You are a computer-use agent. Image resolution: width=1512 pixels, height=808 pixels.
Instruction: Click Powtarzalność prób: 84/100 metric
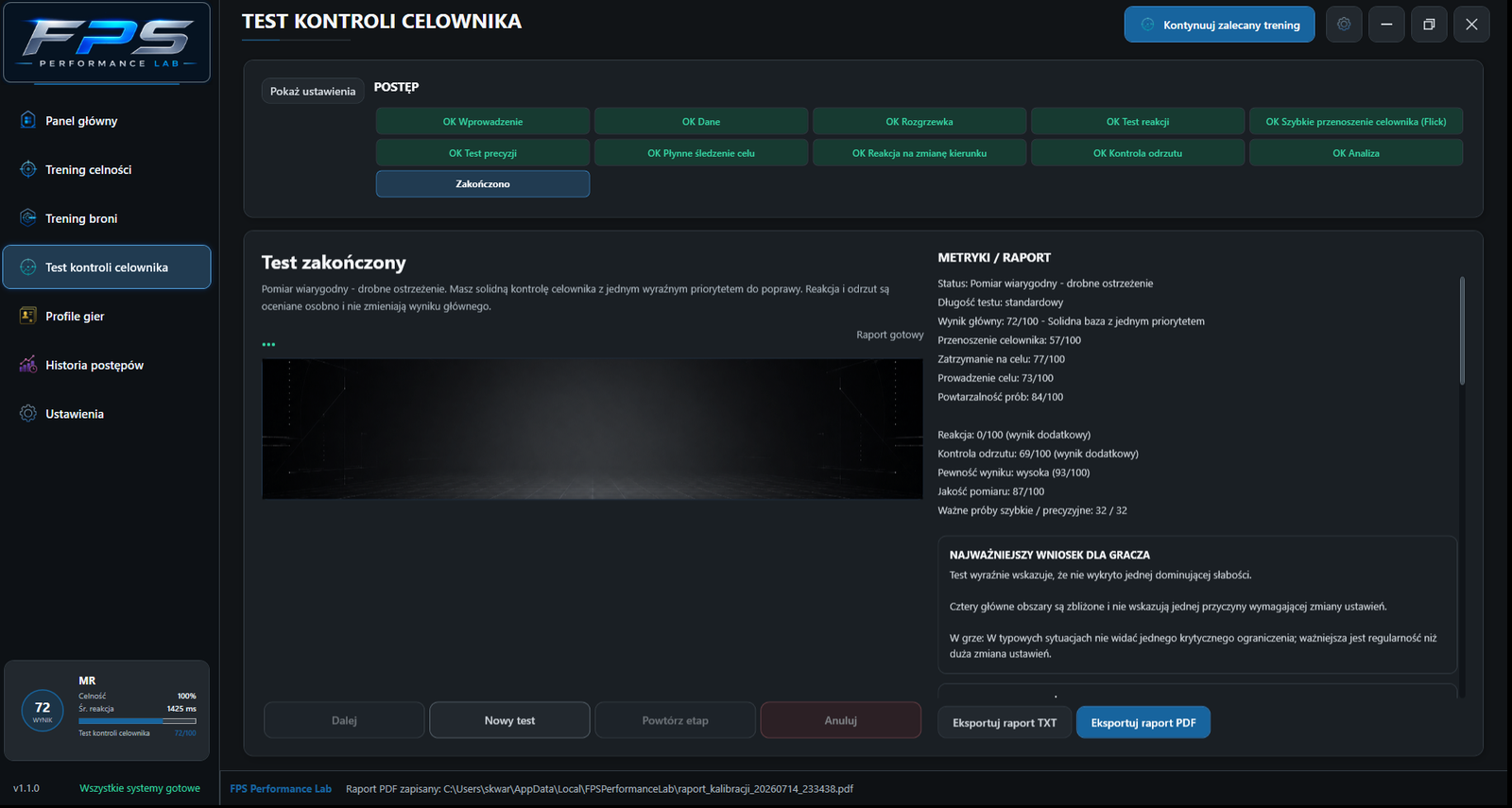(1000, 397)
